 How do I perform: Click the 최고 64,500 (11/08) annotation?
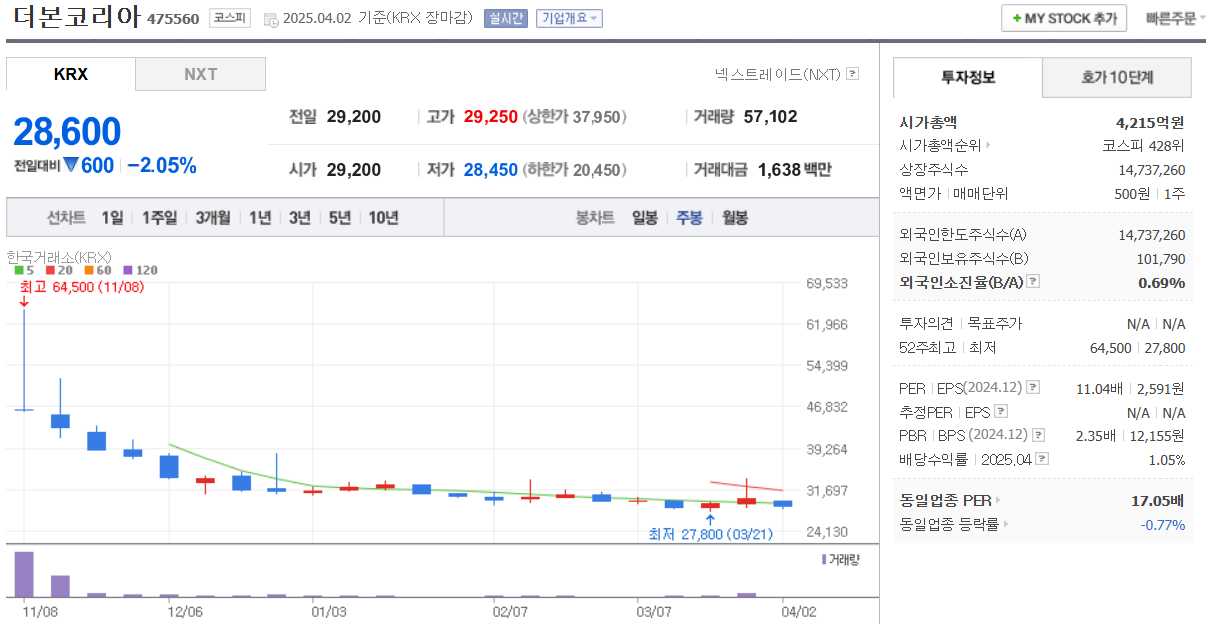[x=82, y=287]
